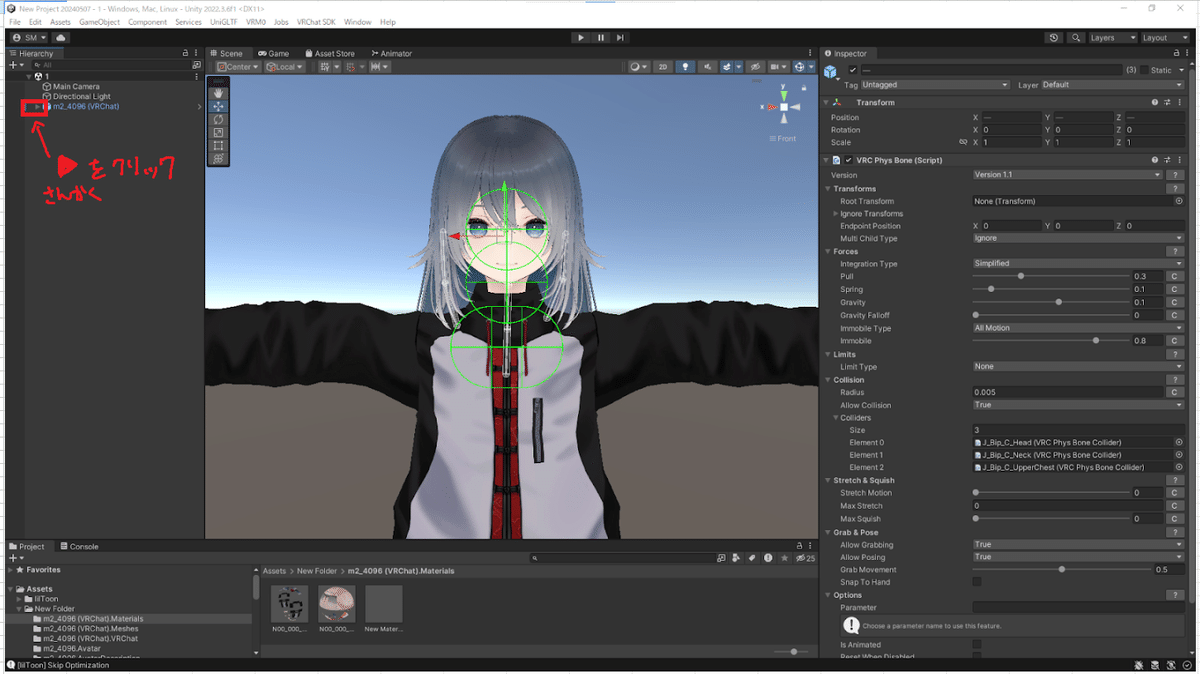The image size is (1200, 674).
Task: Toggle scene visibility hidden-objects icon
Action: [755, 67]
